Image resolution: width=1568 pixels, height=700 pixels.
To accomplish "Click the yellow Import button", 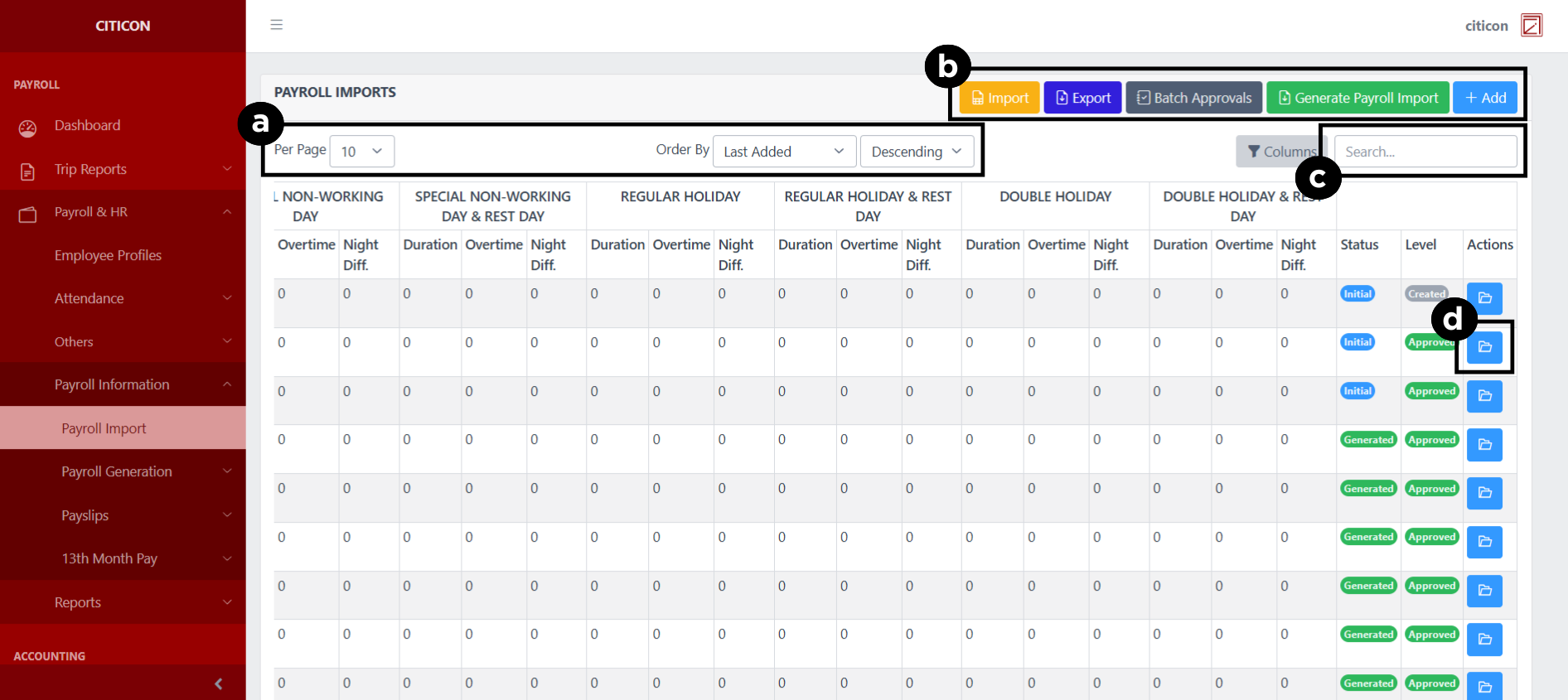I will pyautogui.click(x=999, y=98).
